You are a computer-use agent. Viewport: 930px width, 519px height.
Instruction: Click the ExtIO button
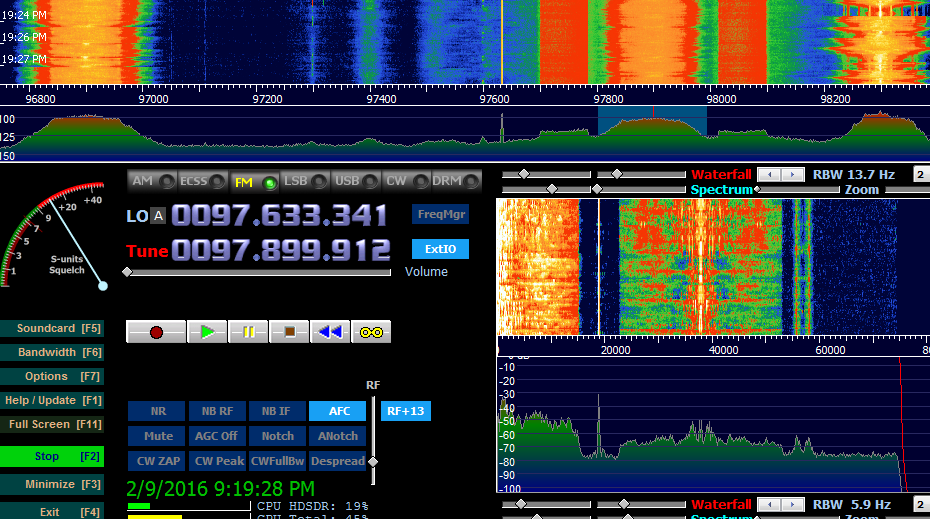point(440,249)
